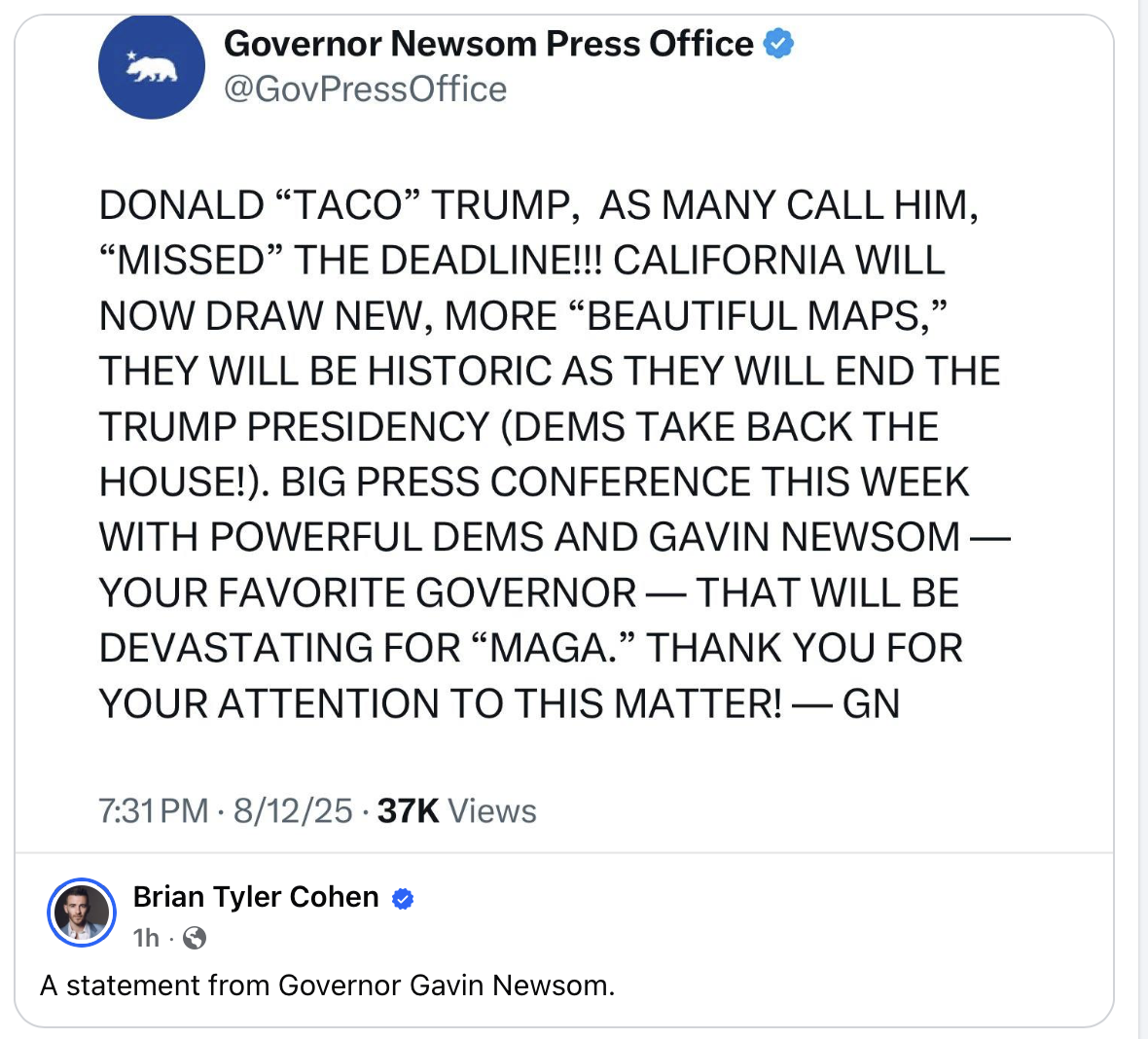The image size is (1148, 1039).
Task: Open Brian Tyler Cohen's profile photo
Action: click(x=82, y=914)
